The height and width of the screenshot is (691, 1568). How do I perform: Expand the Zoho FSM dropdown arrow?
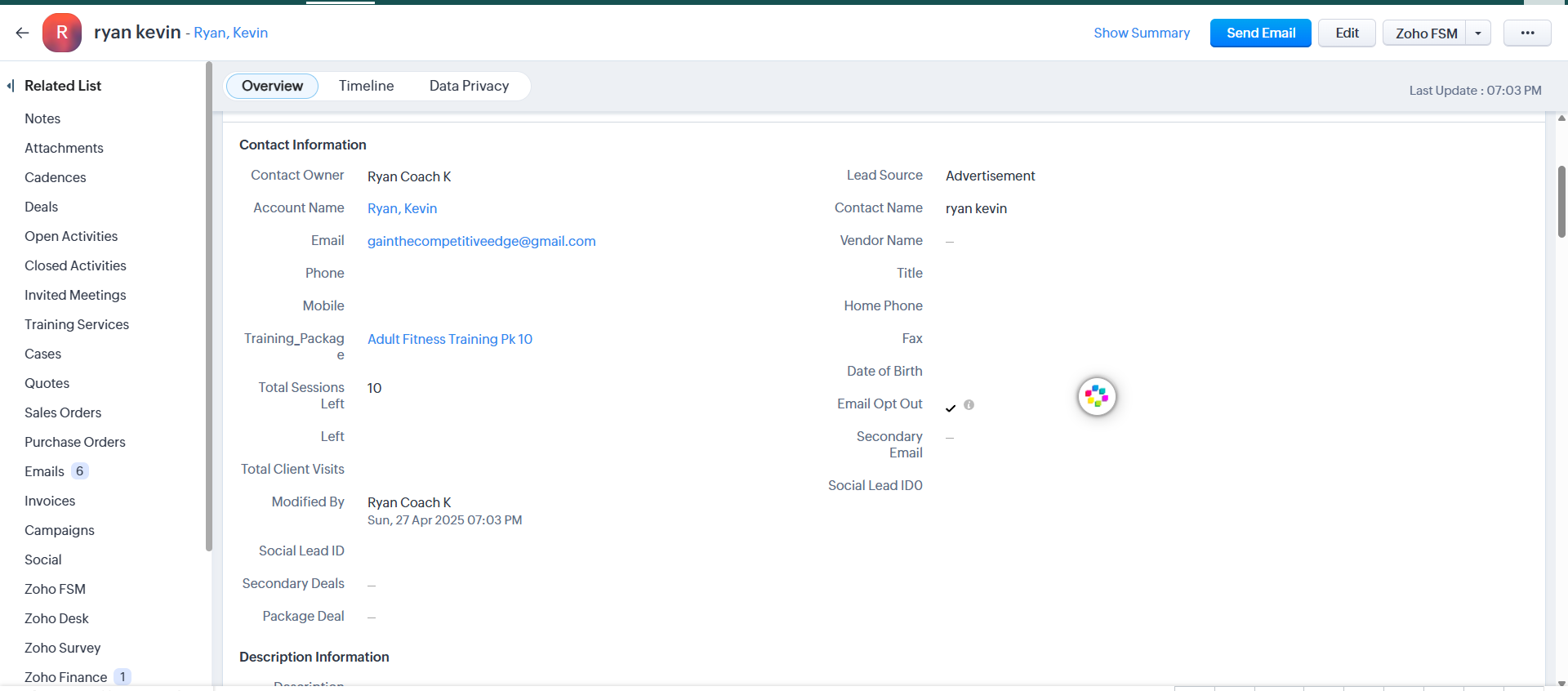pyautogui.click(x=1478, y=33)
